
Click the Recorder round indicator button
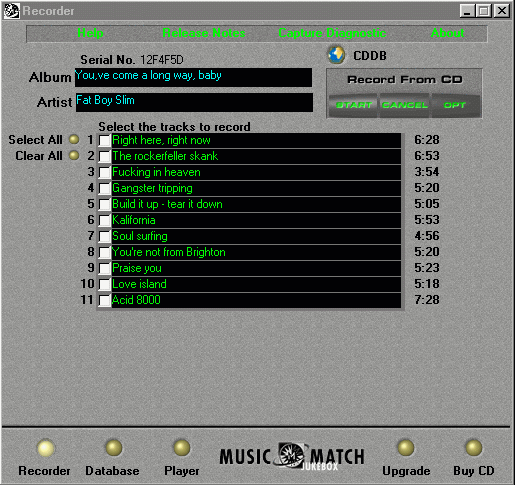46,448
